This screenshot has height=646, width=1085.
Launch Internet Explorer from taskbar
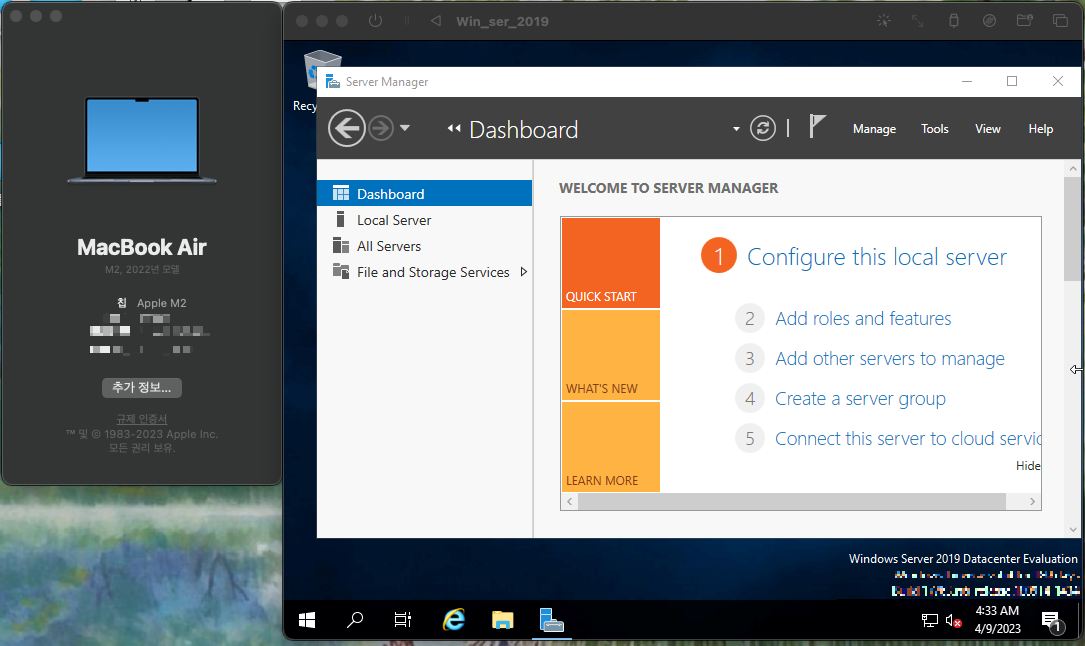(454, 620)
